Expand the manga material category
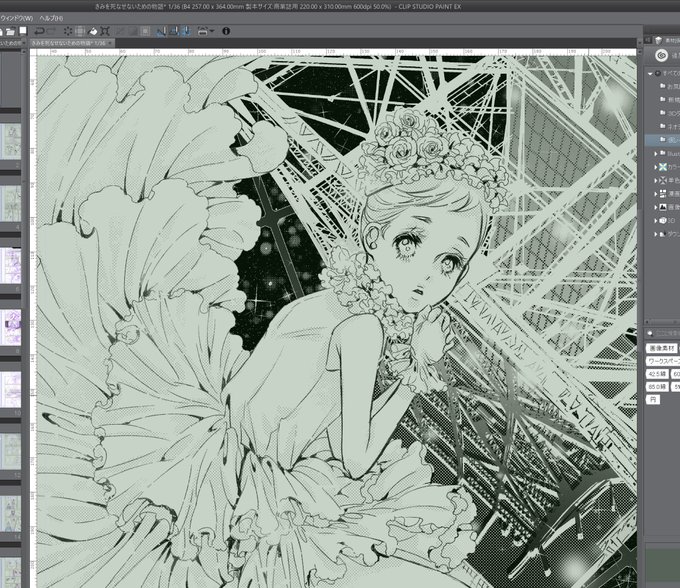The width and height of the screenshot is (680, 588). [656, 194]
